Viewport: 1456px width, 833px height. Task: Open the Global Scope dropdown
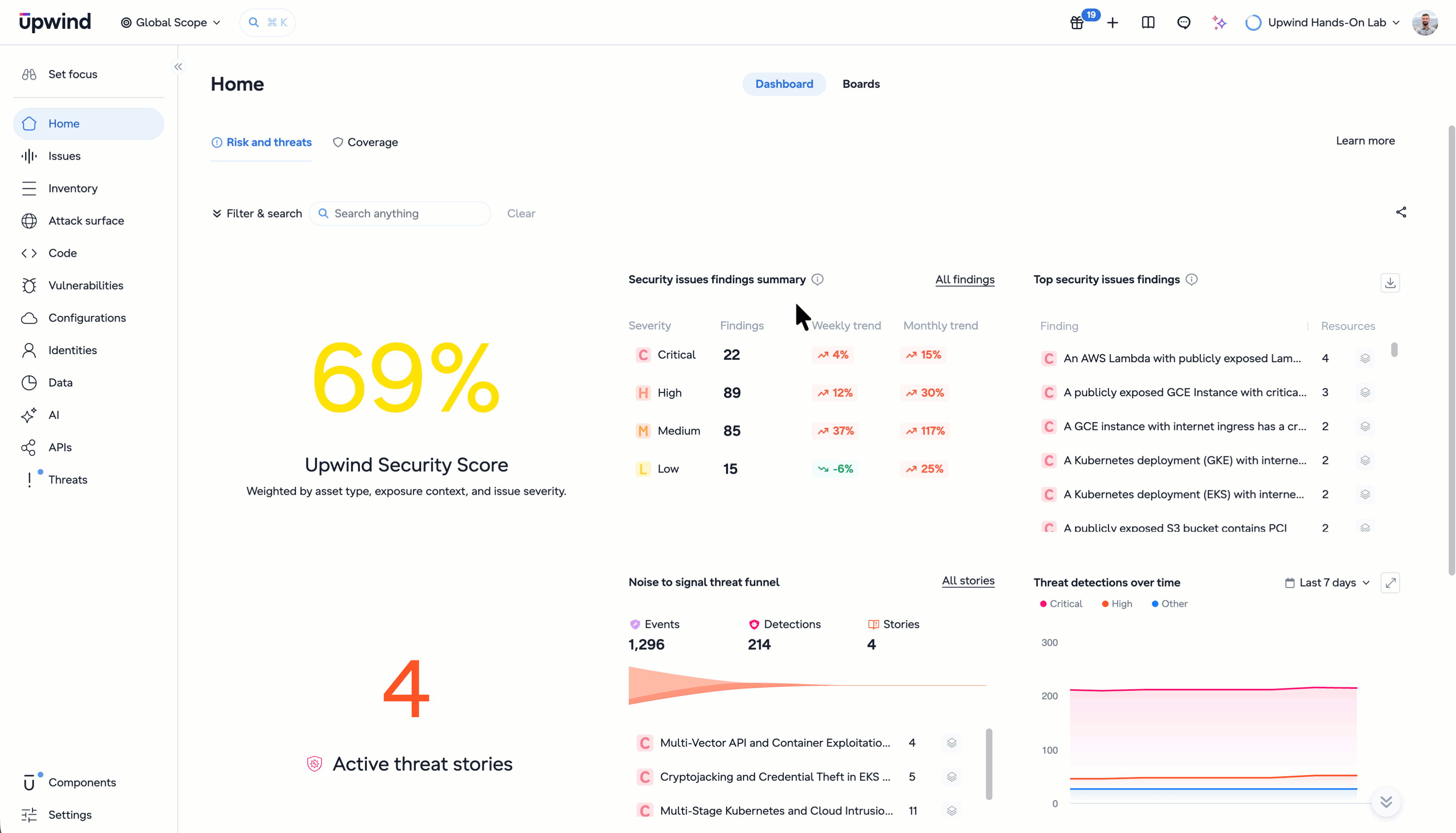pos(171,23)
